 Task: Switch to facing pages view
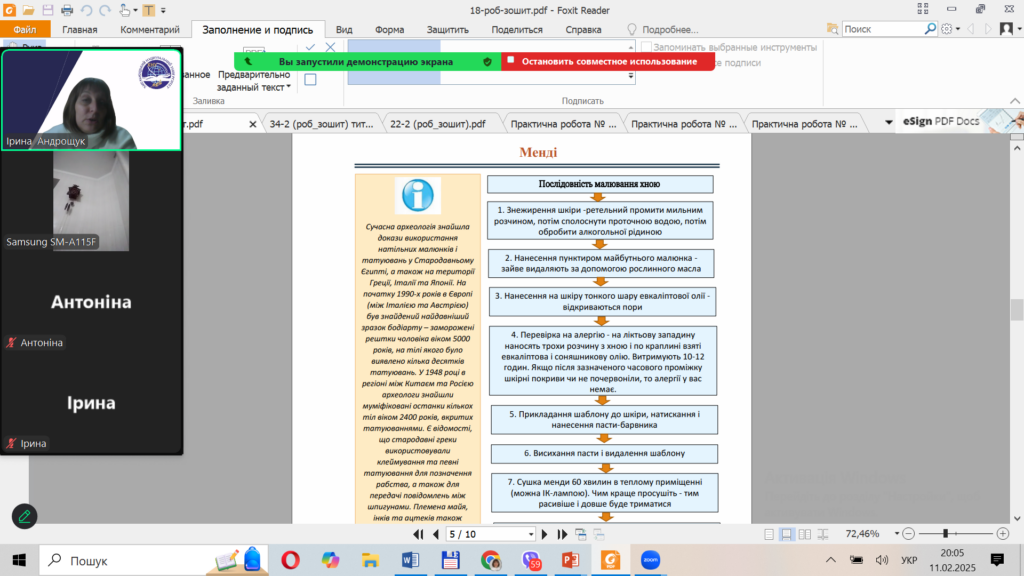(x=805, y=534)
